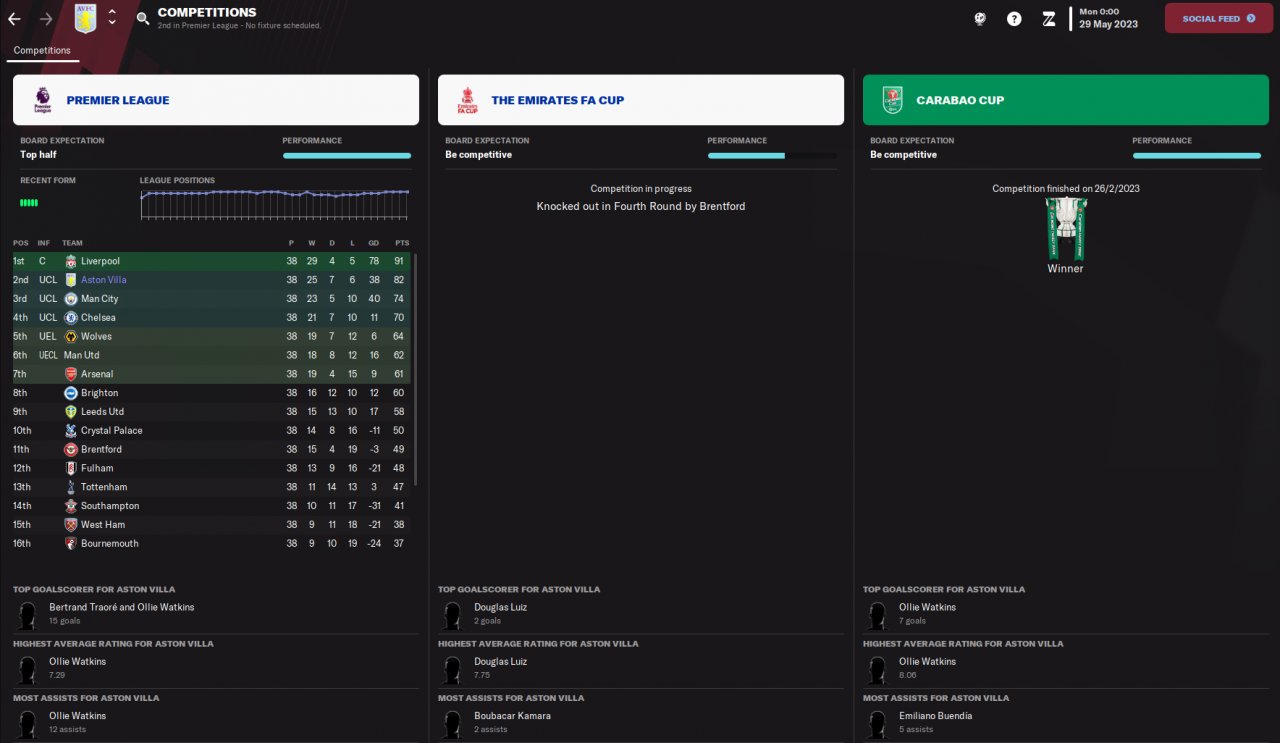Image resolution: width=1280 pixels, height=743 pixels.
Task: Click the Liverpool club badge in the table
Action: click(71, 261)
